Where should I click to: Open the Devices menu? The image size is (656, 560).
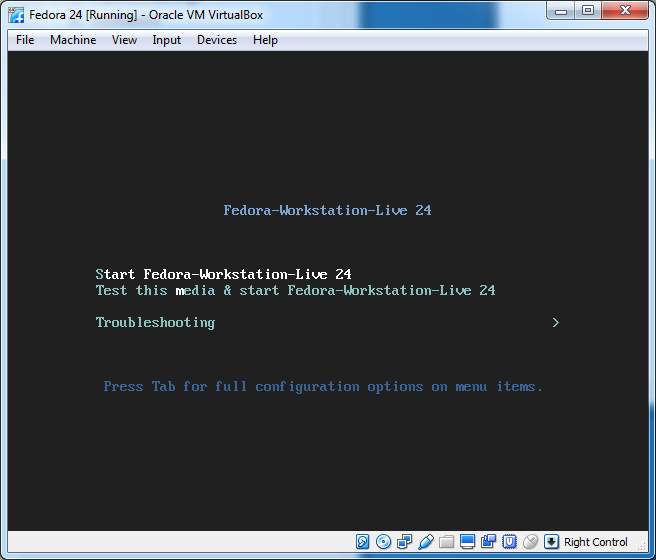[x=217, y=40]
